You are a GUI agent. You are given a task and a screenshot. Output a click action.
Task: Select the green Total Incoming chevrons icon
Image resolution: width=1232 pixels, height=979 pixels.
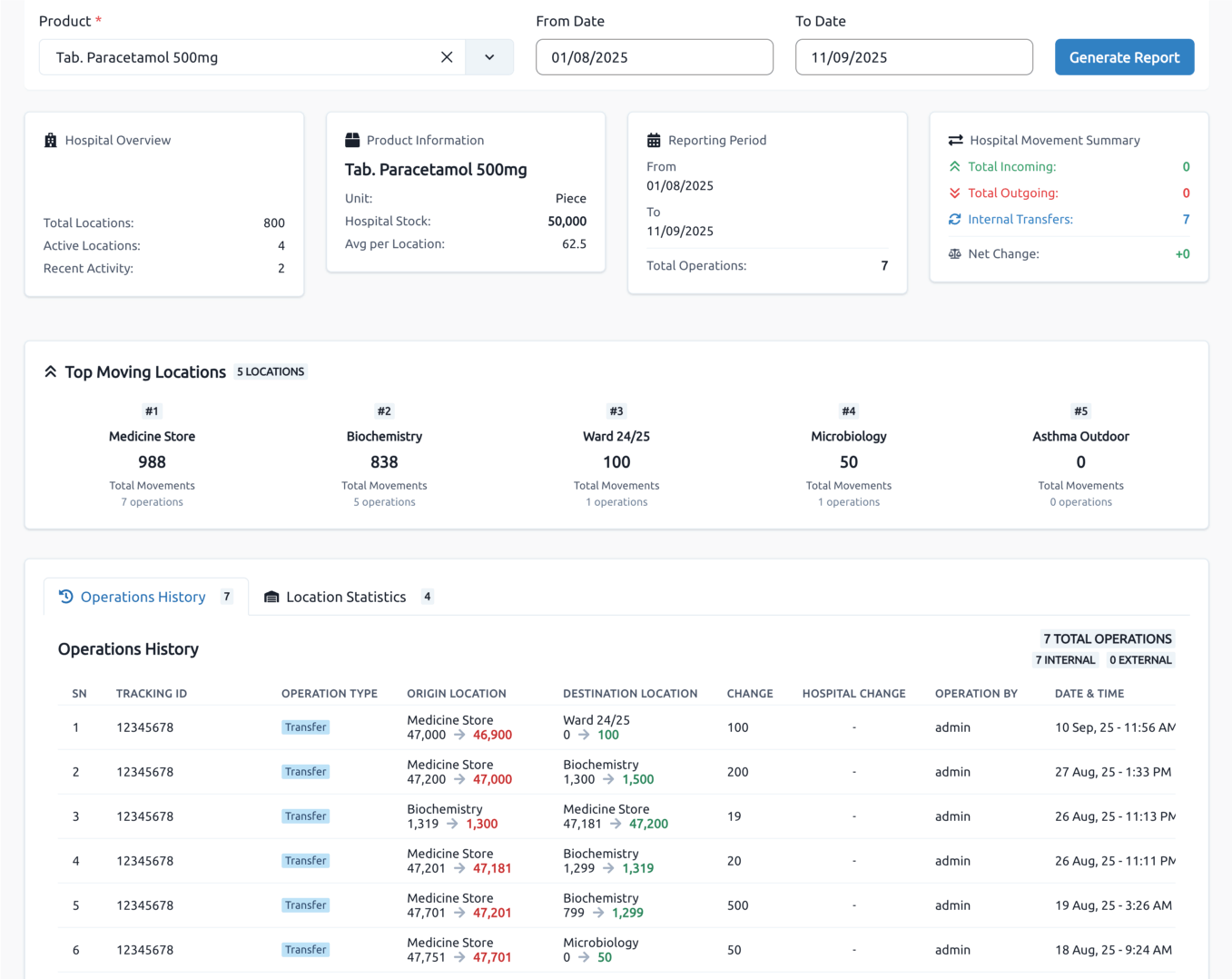(955, 166)
